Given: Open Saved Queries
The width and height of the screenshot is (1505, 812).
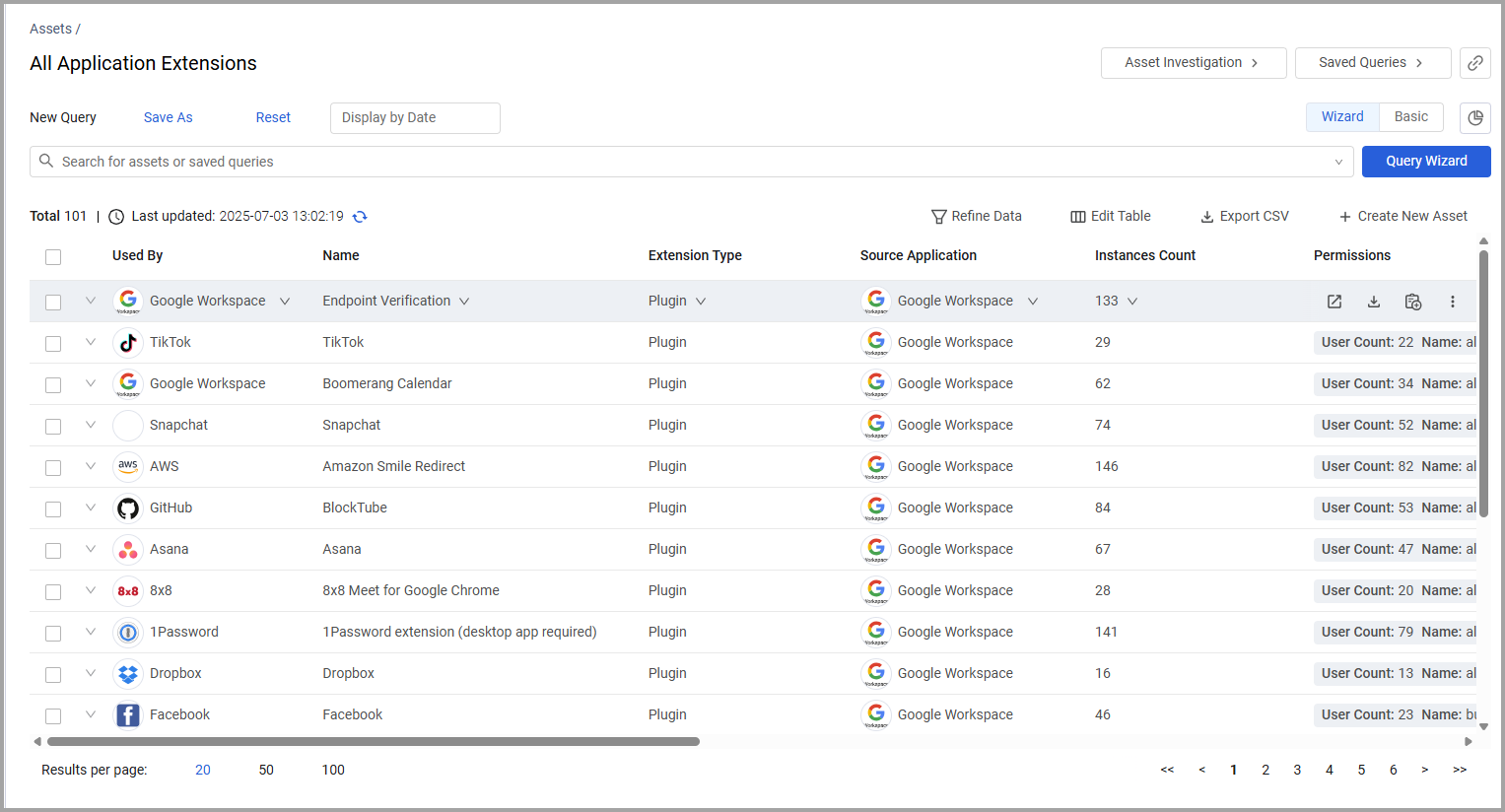Looking at the screenshot, I should coord(1373,62).
